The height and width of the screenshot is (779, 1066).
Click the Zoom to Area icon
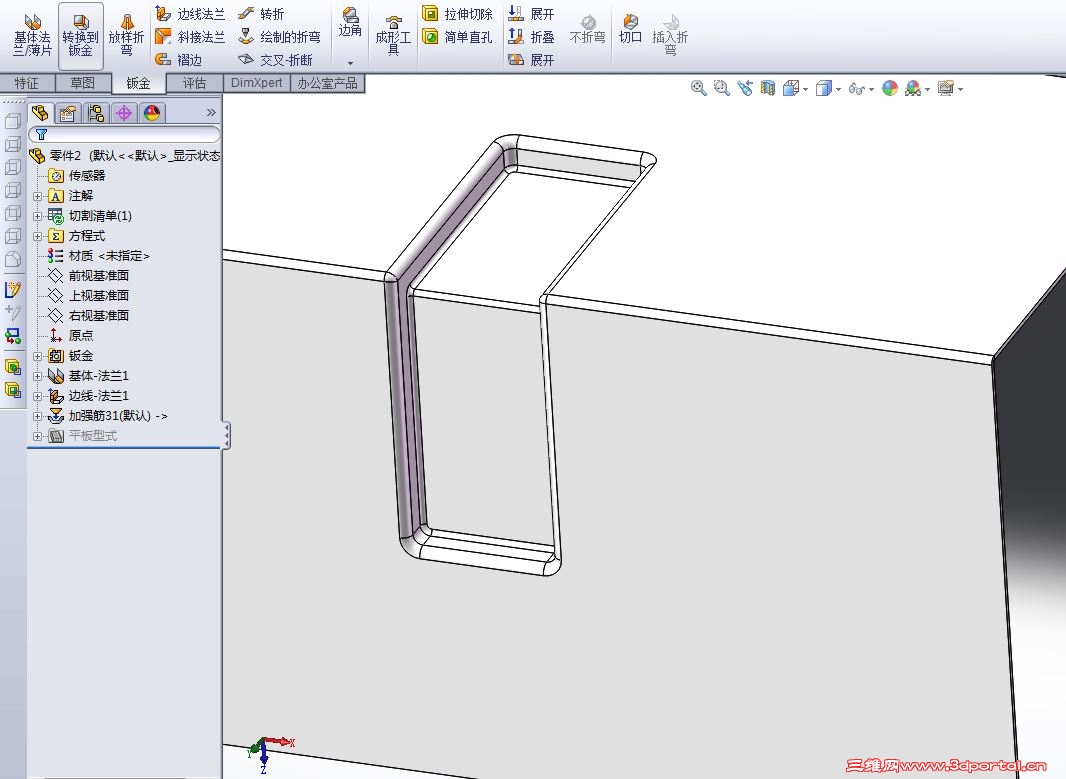point(721,88)
